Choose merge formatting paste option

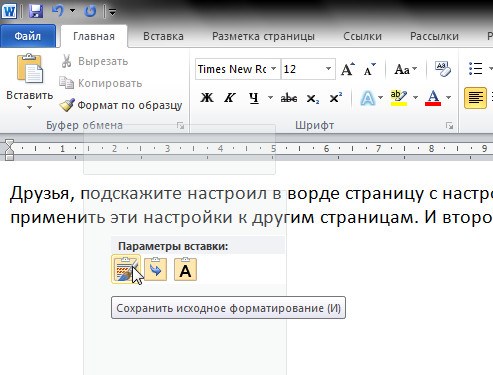pos(155,269)
